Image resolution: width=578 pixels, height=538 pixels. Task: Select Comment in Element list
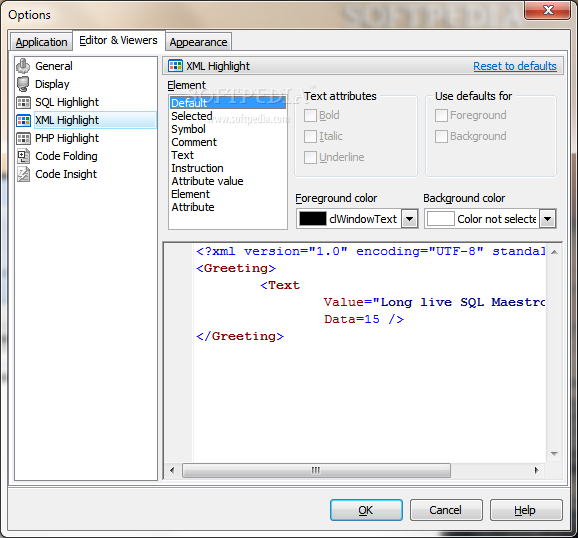(x=228, y=142)
